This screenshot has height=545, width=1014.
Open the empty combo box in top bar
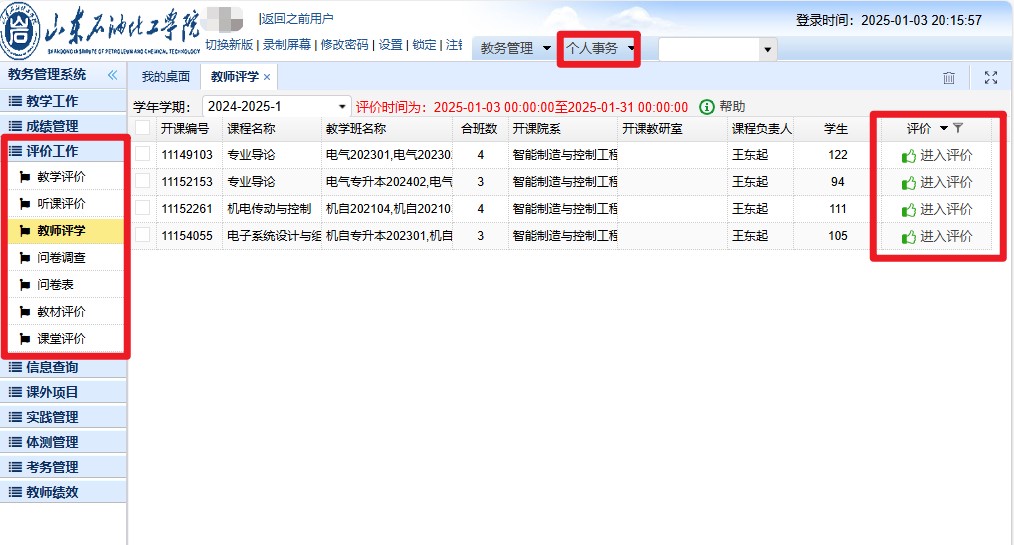[x=768, y=49]
